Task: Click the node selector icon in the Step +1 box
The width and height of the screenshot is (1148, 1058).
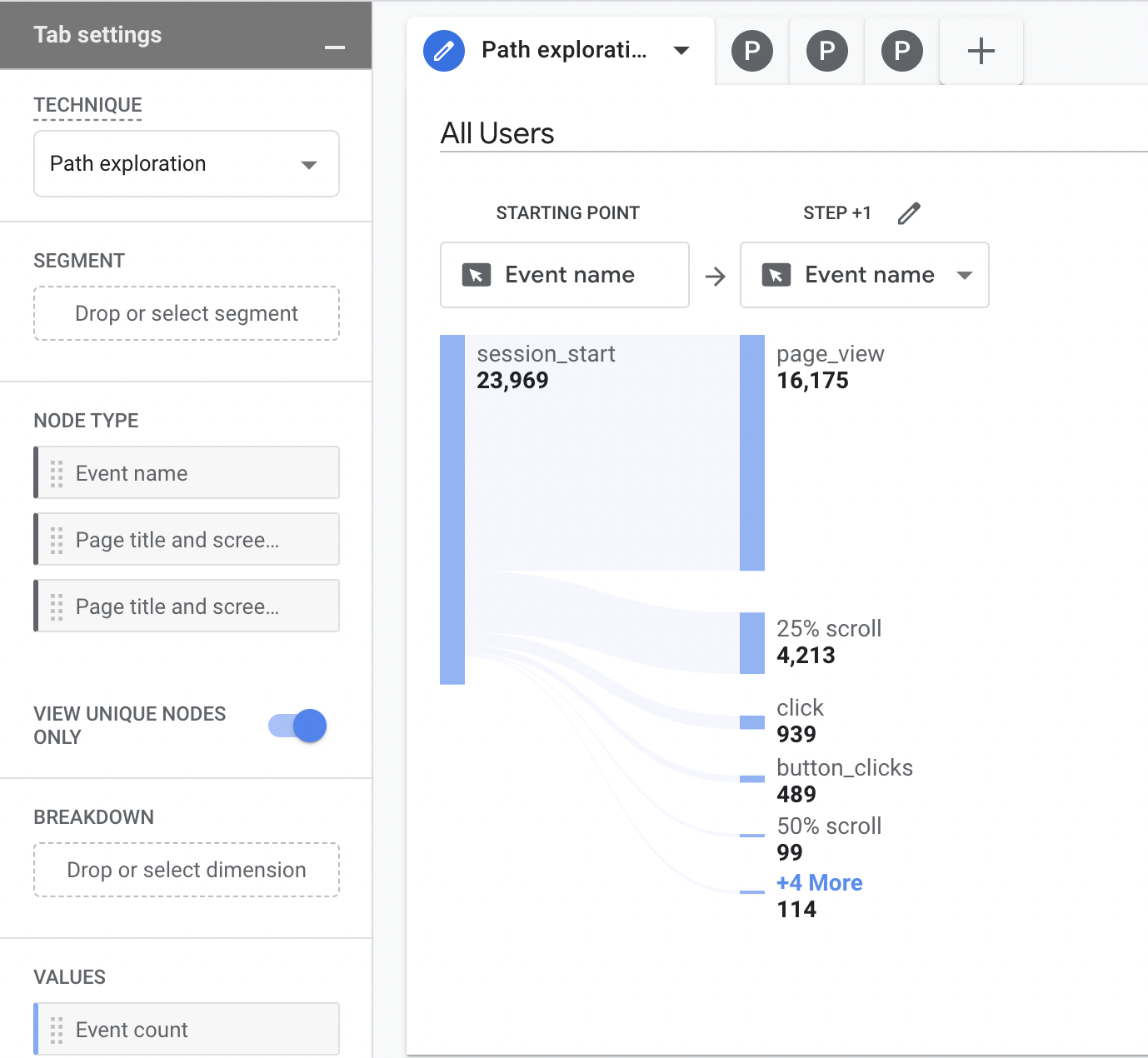Action: click(775, 274)
